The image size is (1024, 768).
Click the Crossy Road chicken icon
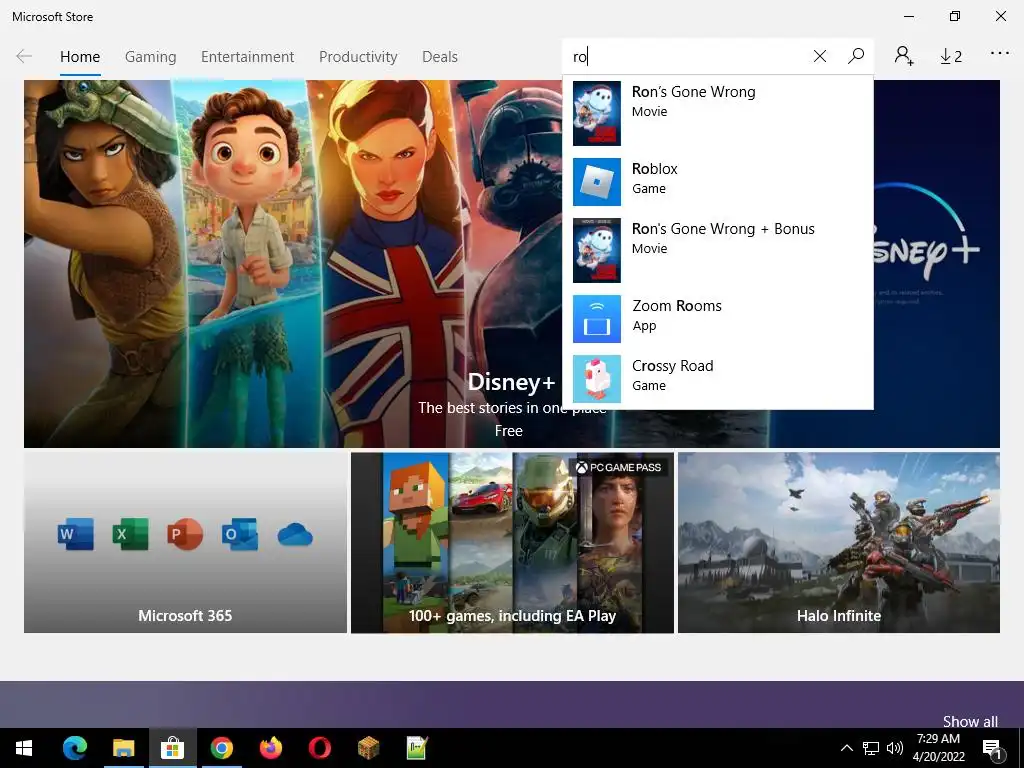[597, 379]
